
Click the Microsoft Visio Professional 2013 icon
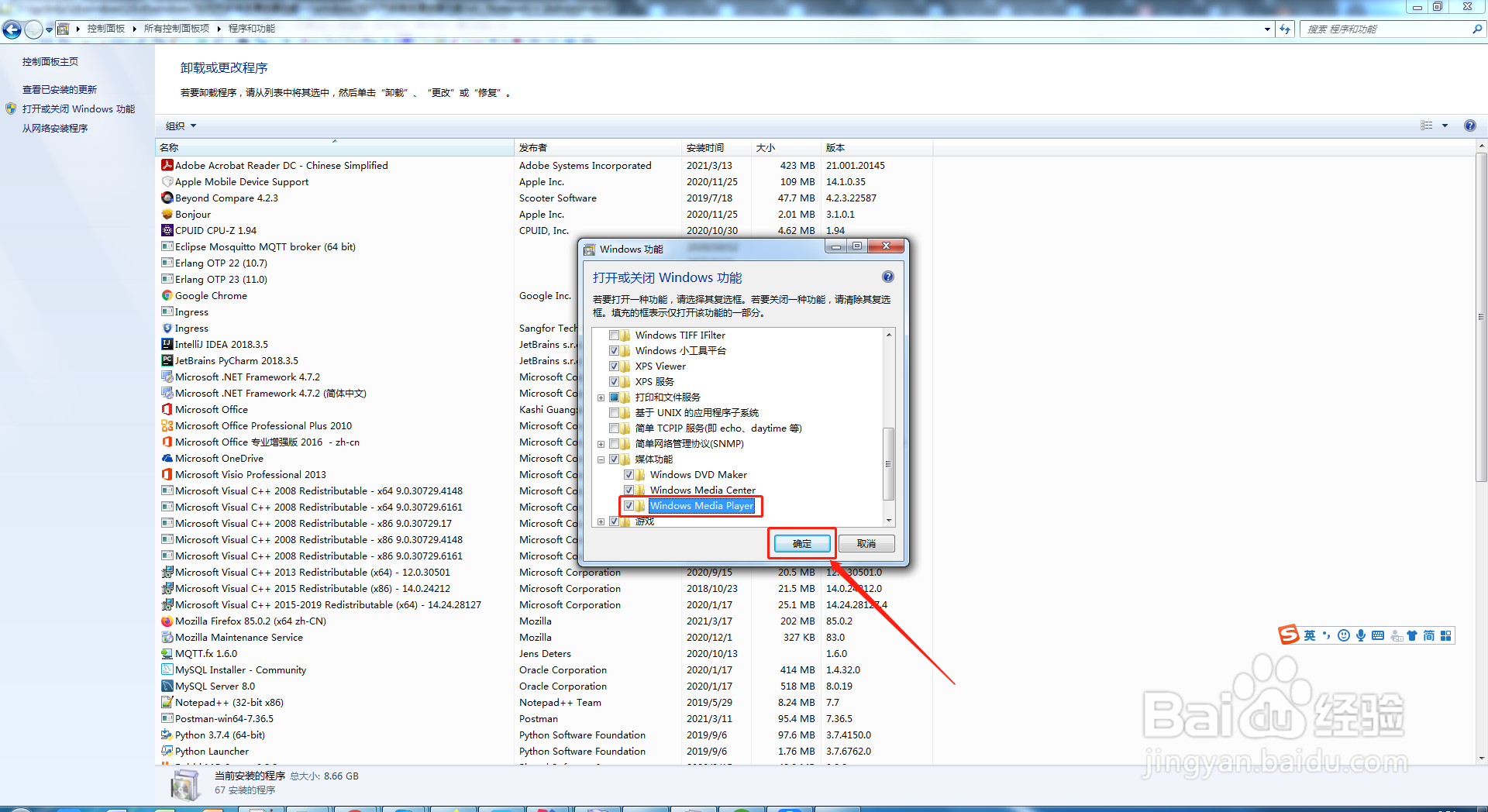[167, 474]
